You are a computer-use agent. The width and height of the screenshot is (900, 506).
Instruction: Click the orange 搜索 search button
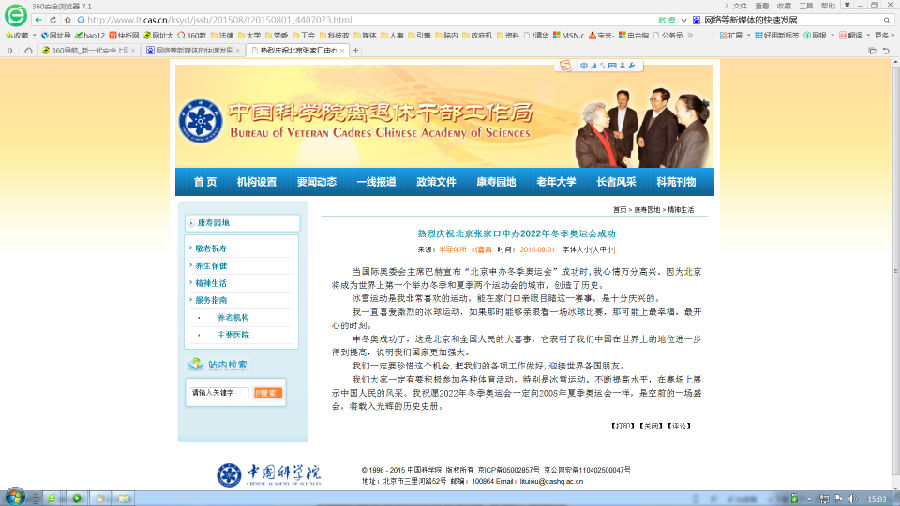[268, 393]
